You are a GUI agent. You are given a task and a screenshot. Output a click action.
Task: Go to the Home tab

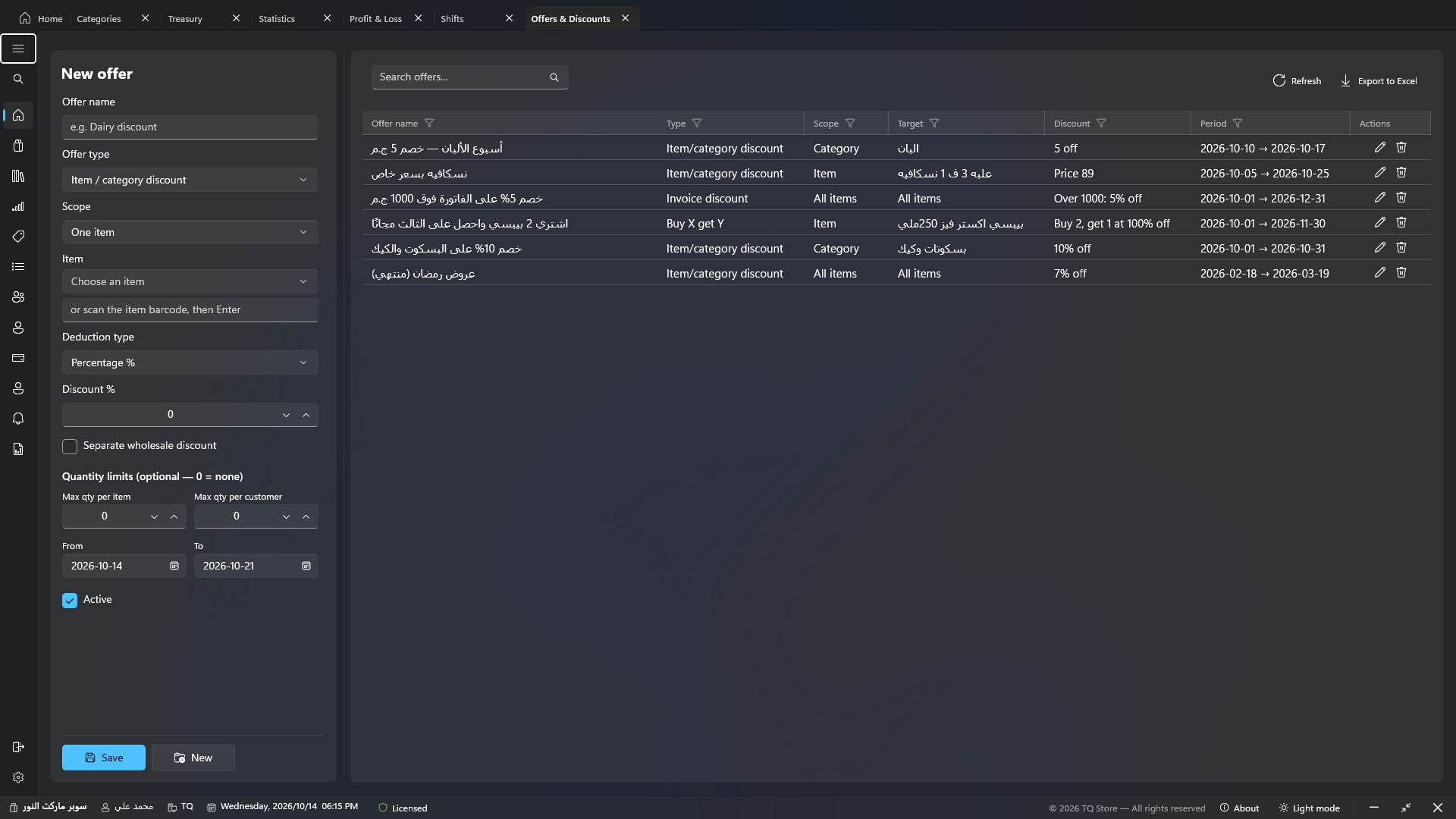[x=41, y=19]
